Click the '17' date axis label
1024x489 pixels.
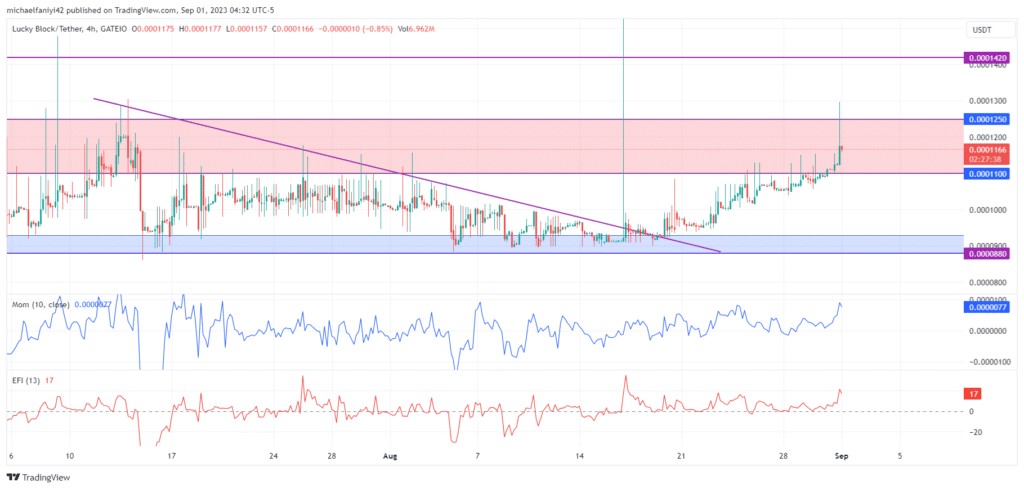(x=172, y=455)
